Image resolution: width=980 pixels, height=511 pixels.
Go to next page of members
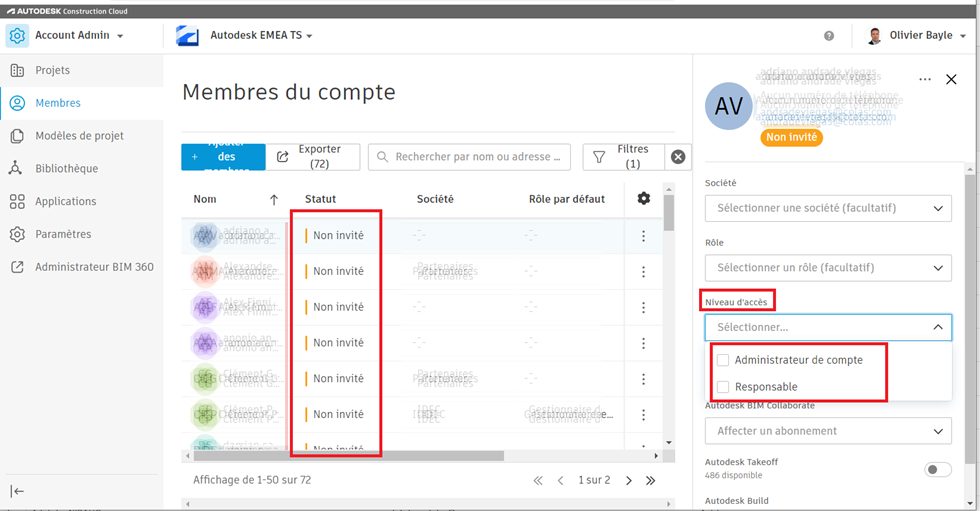(629, 480)
